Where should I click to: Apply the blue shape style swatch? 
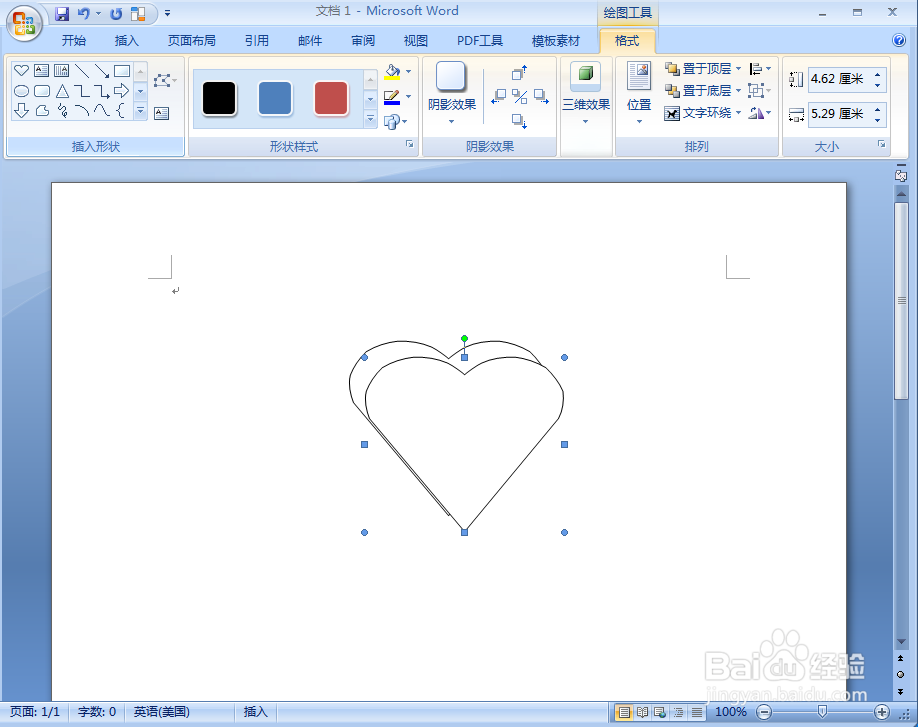point(275,98)
